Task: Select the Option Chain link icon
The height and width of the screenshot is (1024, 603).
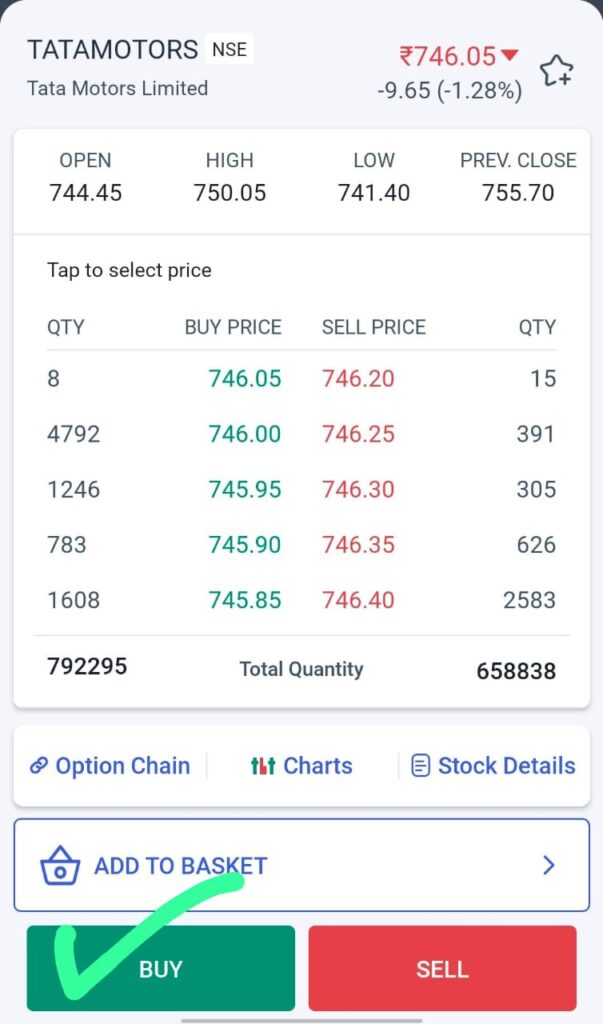Action: point(40,766)
